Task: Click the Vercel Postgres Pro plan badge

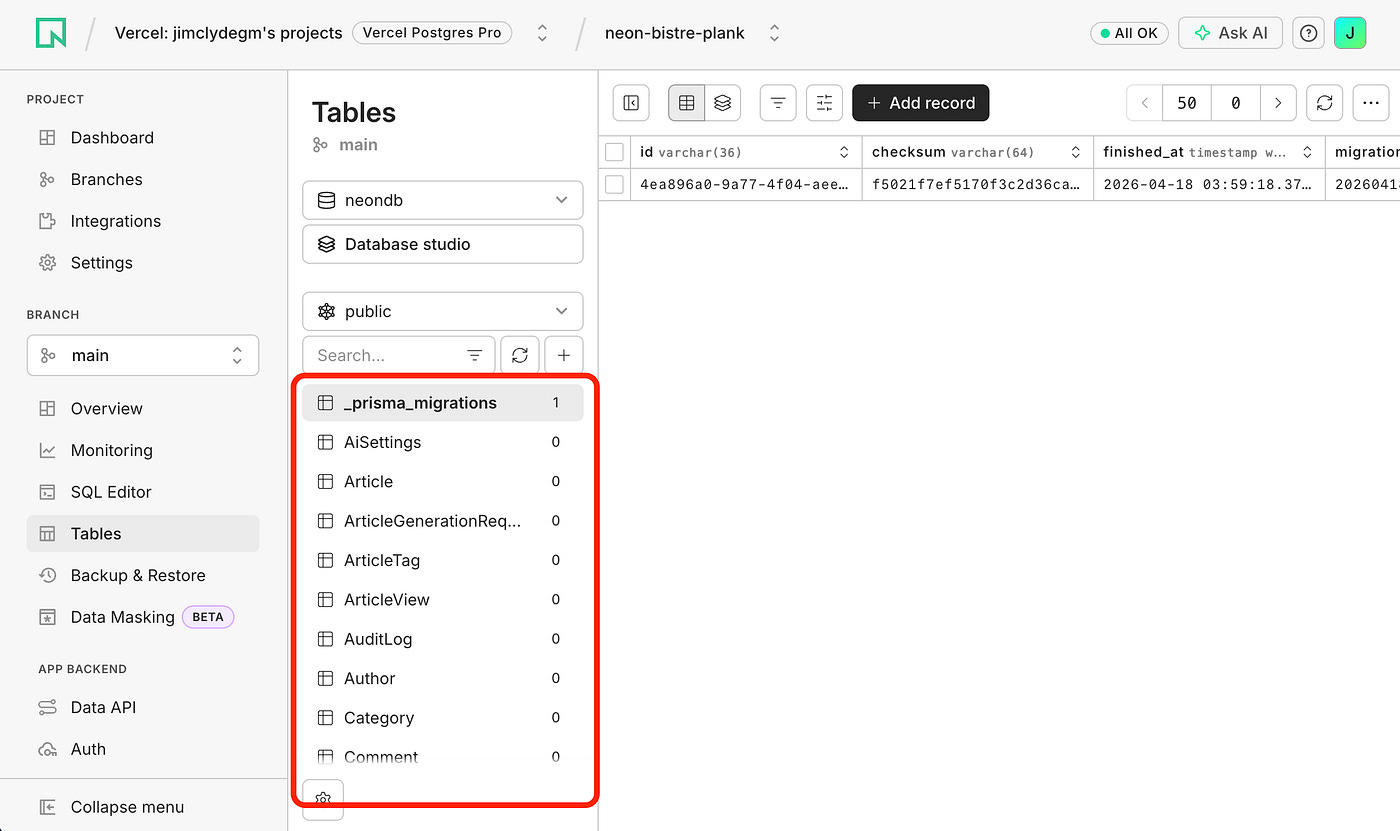Action: point(432,33)
